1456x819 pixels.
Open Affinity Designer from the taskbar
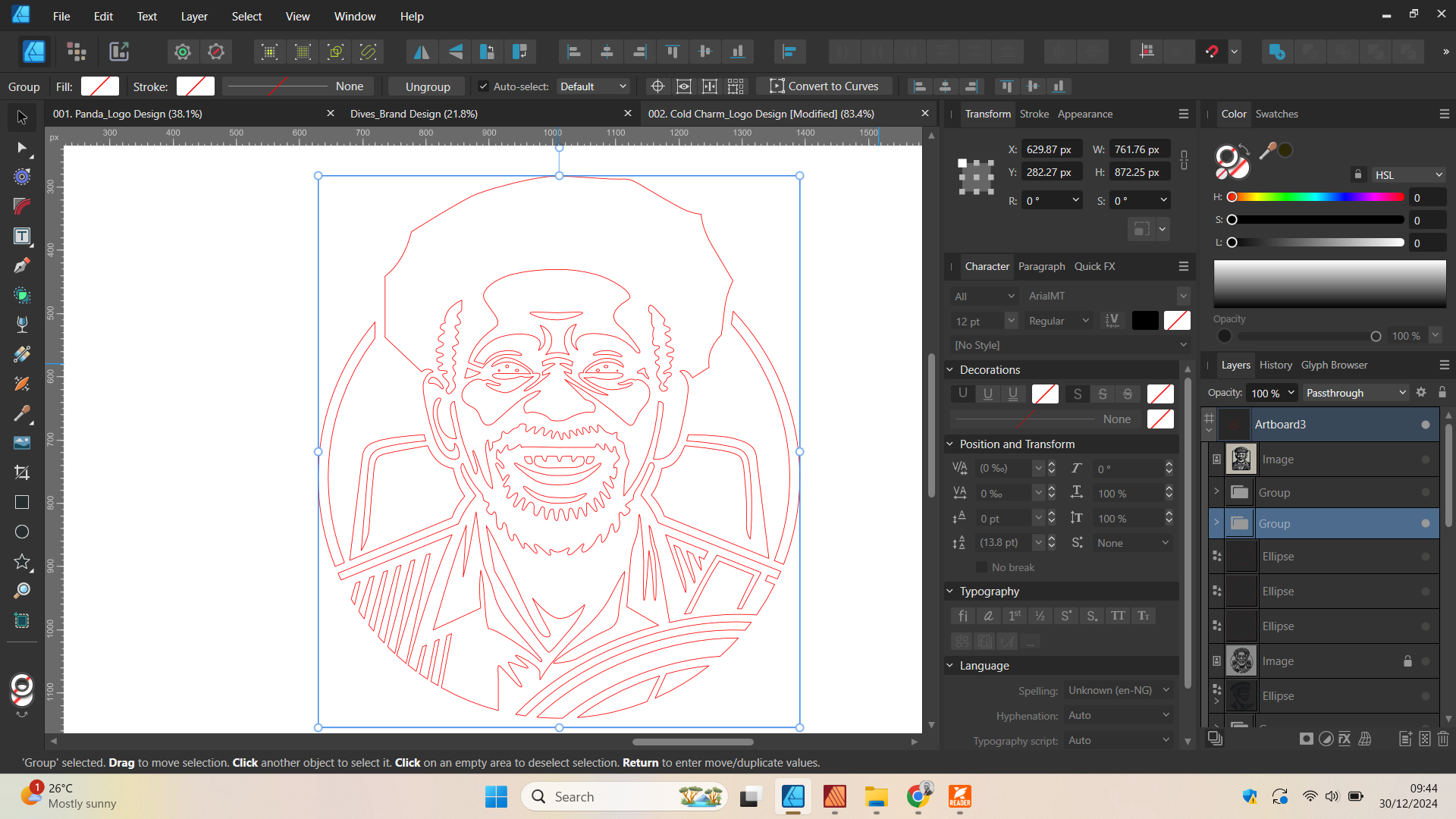pos(792,796)
